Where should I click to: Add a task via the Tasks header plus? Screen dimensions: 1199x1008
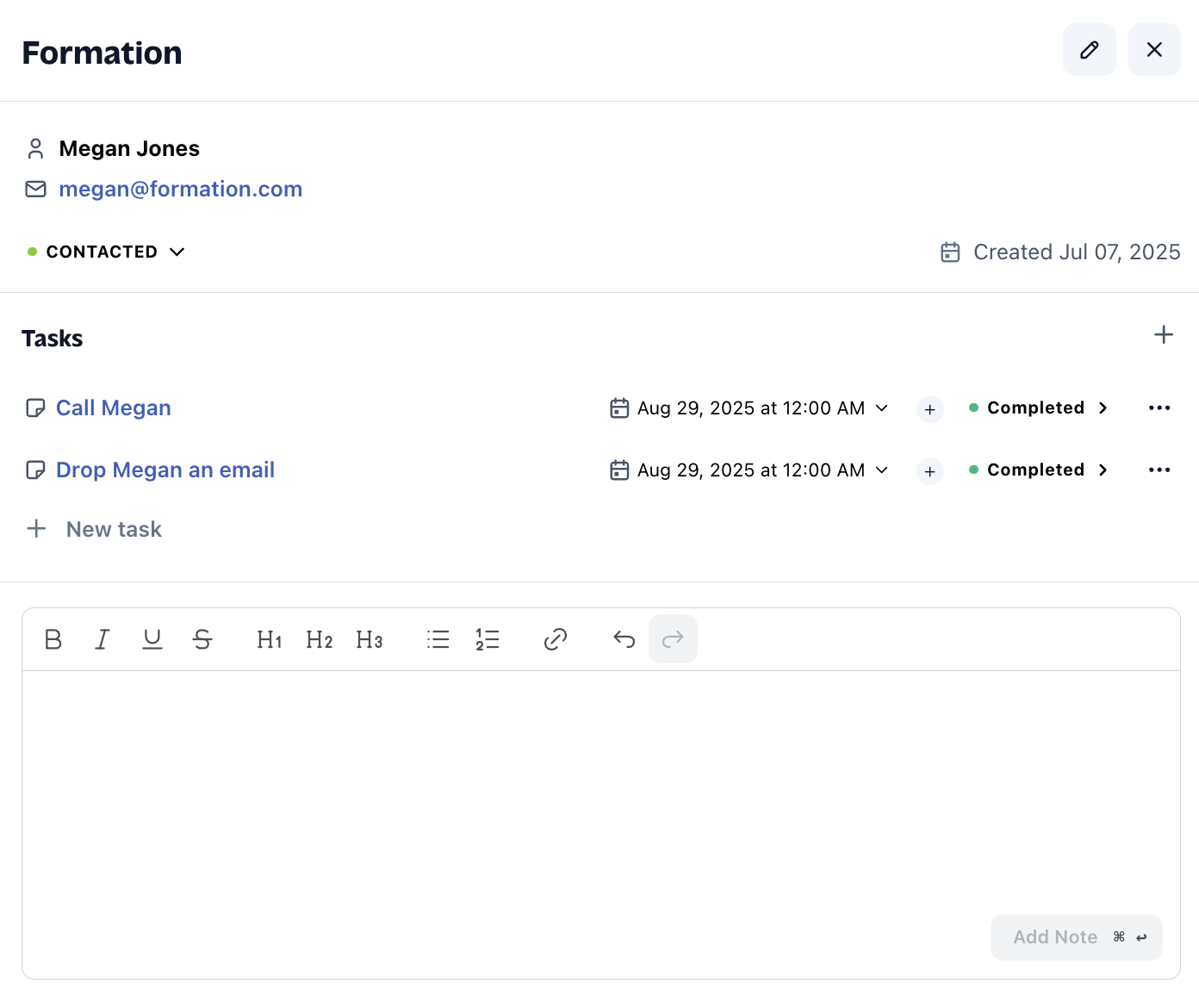click(x=1164, y=334)
